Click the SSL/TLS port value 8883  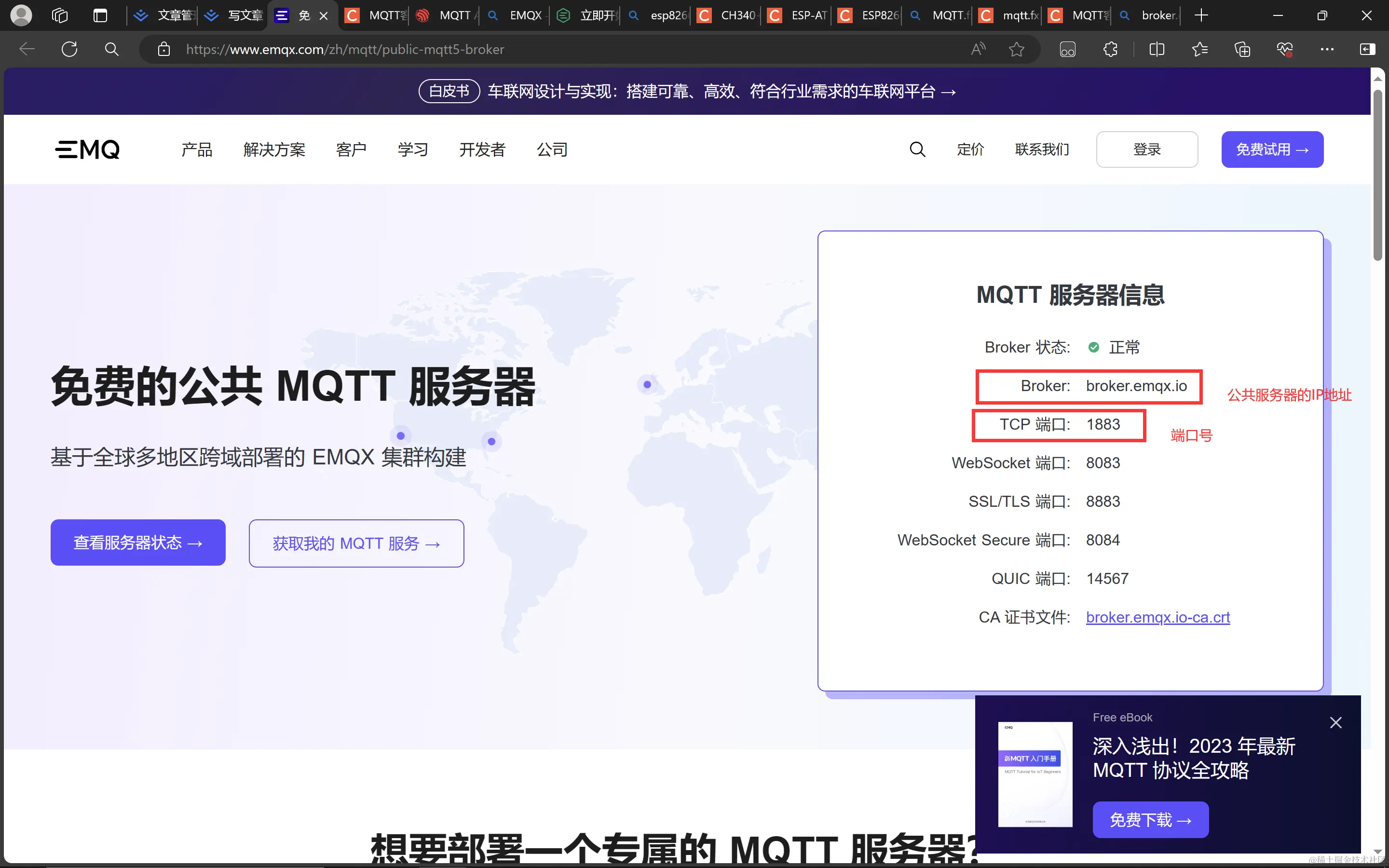(x=1103, y=502)
